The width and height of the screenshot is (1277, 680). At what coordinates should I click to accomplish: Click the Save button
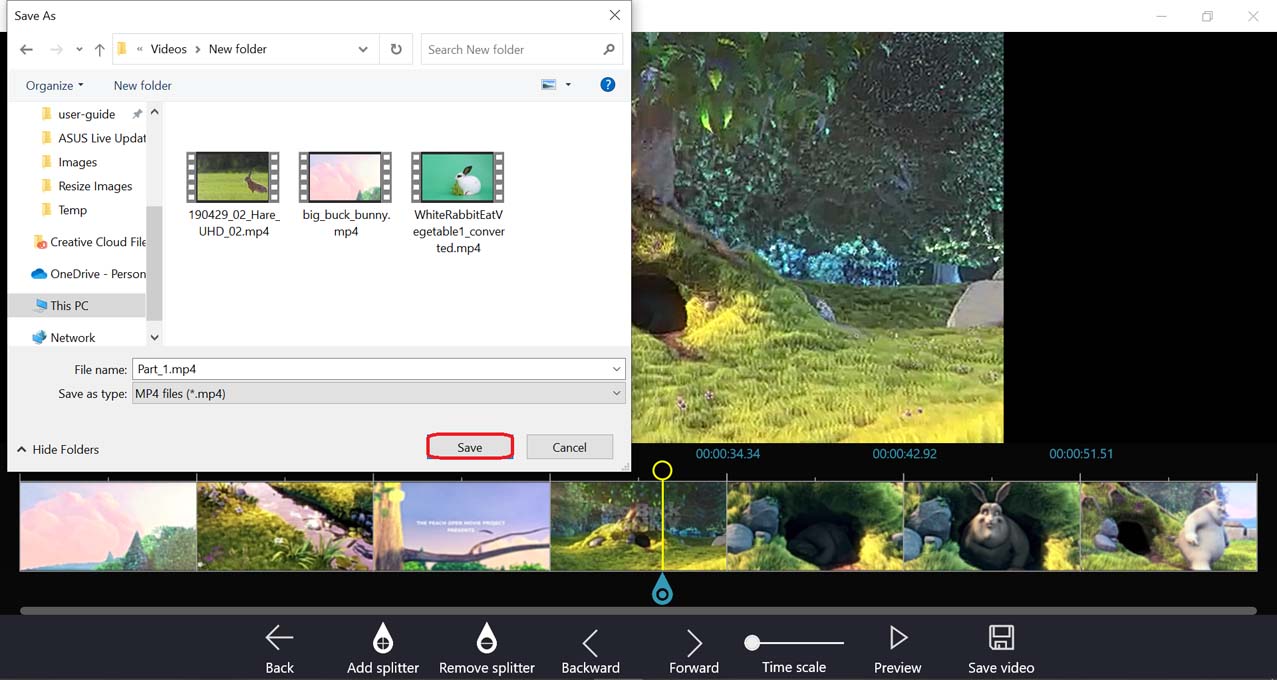(470, 447)
